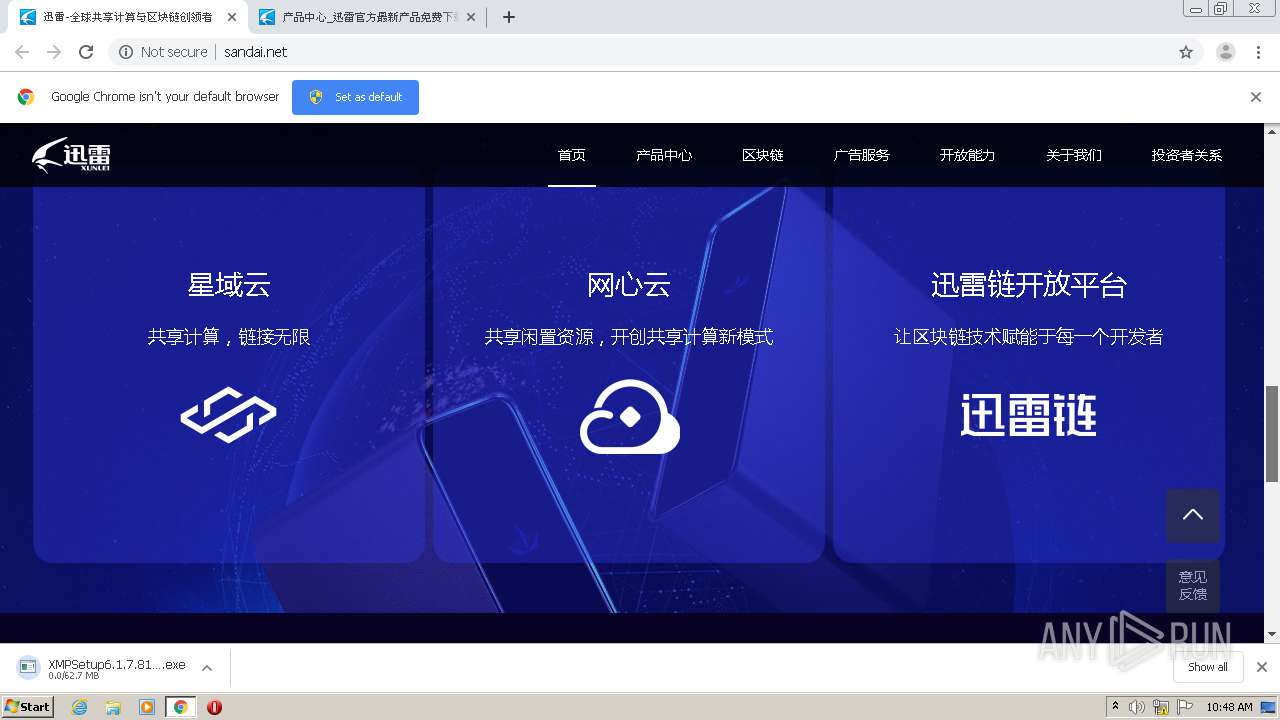Click the volume icon in system tray

coord(1137,707)
